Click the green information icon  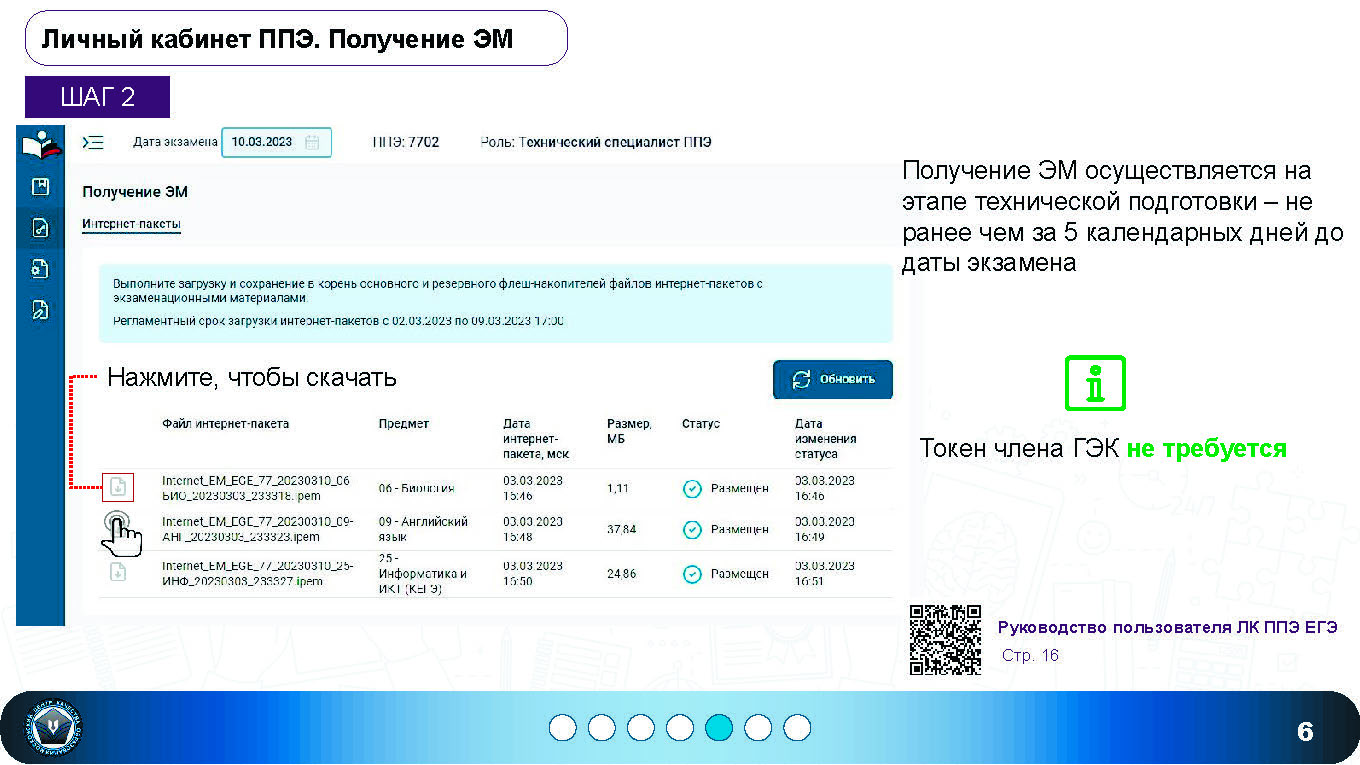[x=1095, y=383]
